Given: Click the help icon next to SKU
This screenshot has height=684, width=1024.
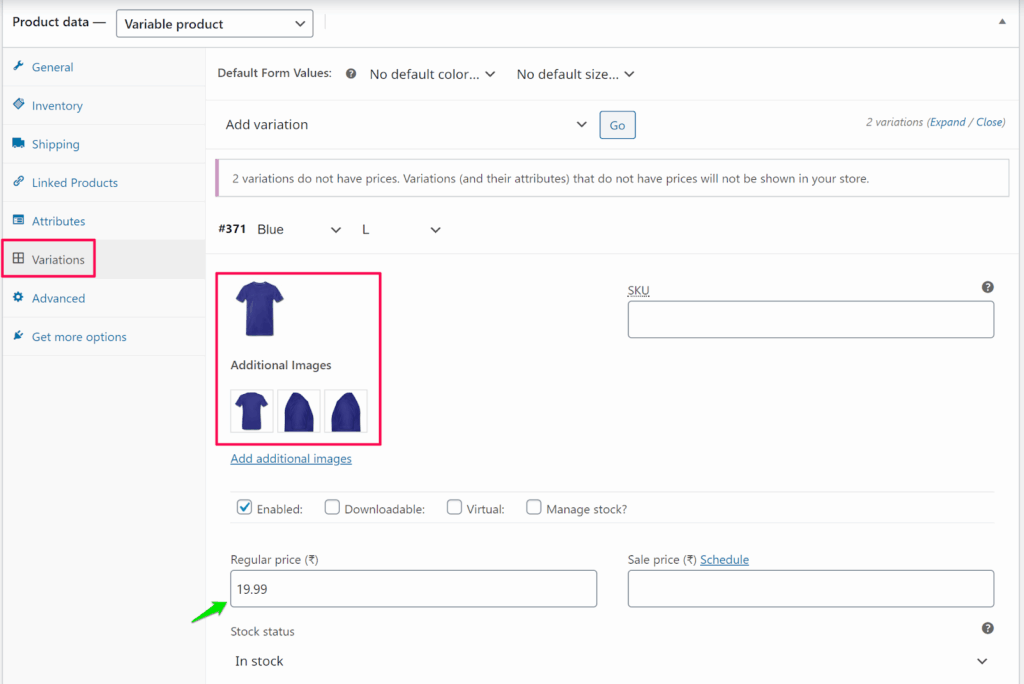Looking at the screenshot, I should tap(987, 288).
